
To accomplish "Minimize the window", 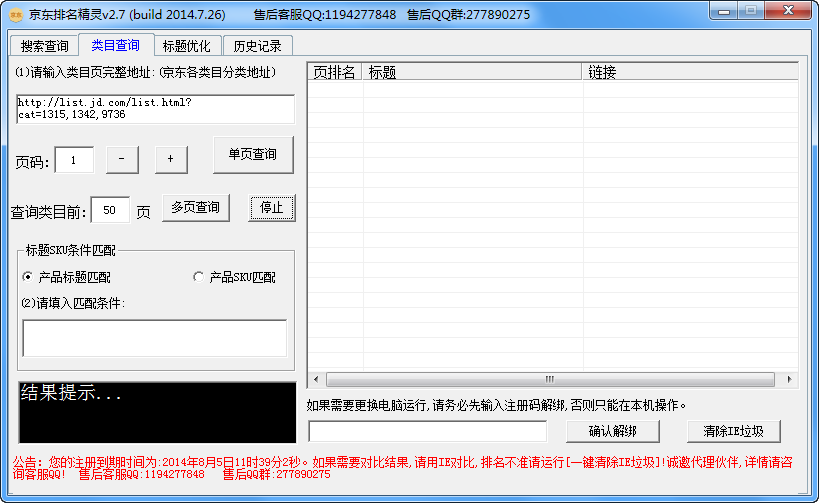I will click(x=724, y=11).
